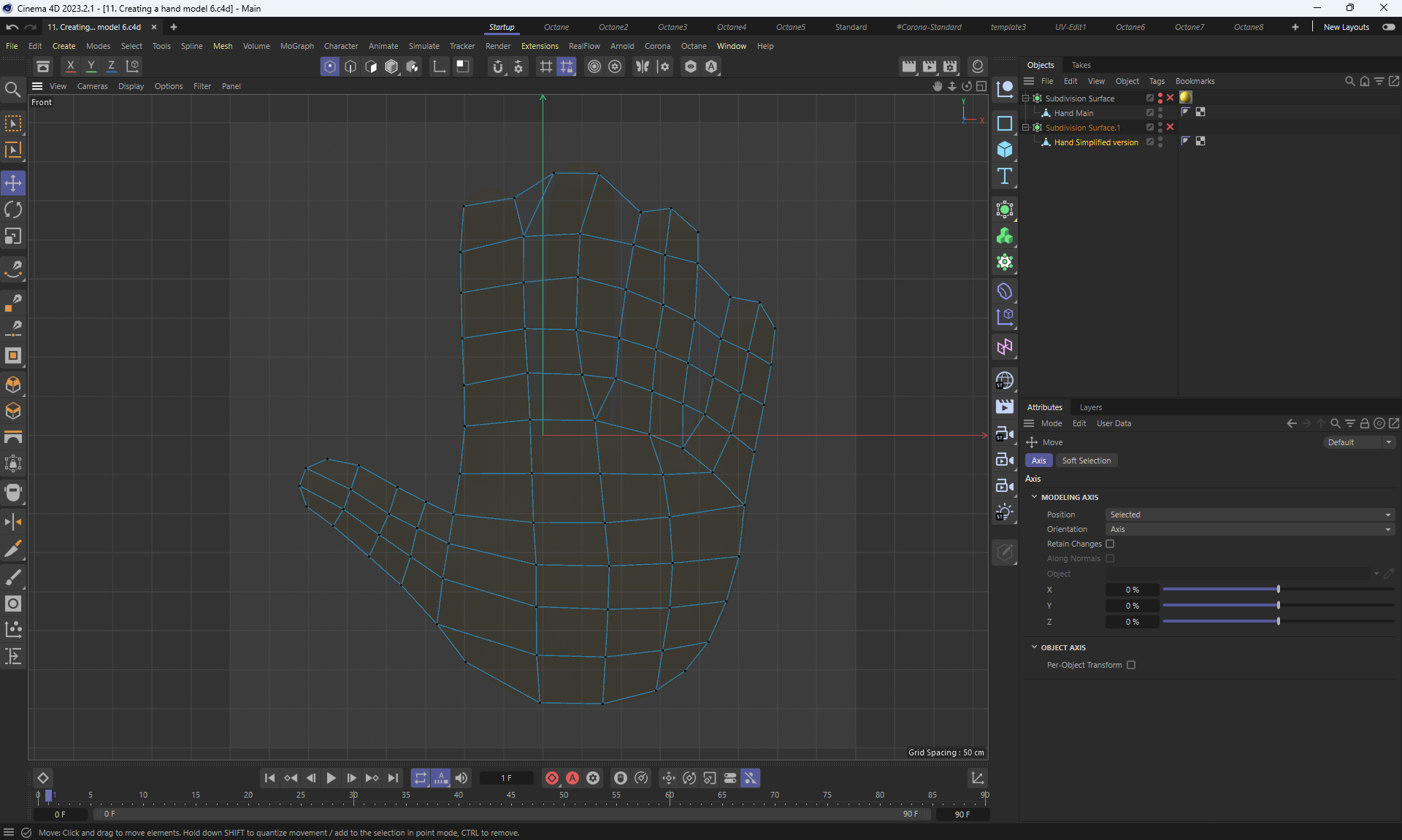This screenshot has height=840, width=1402.
Task: Click the Record Active Objects button
Action: [x=552, y=778]
